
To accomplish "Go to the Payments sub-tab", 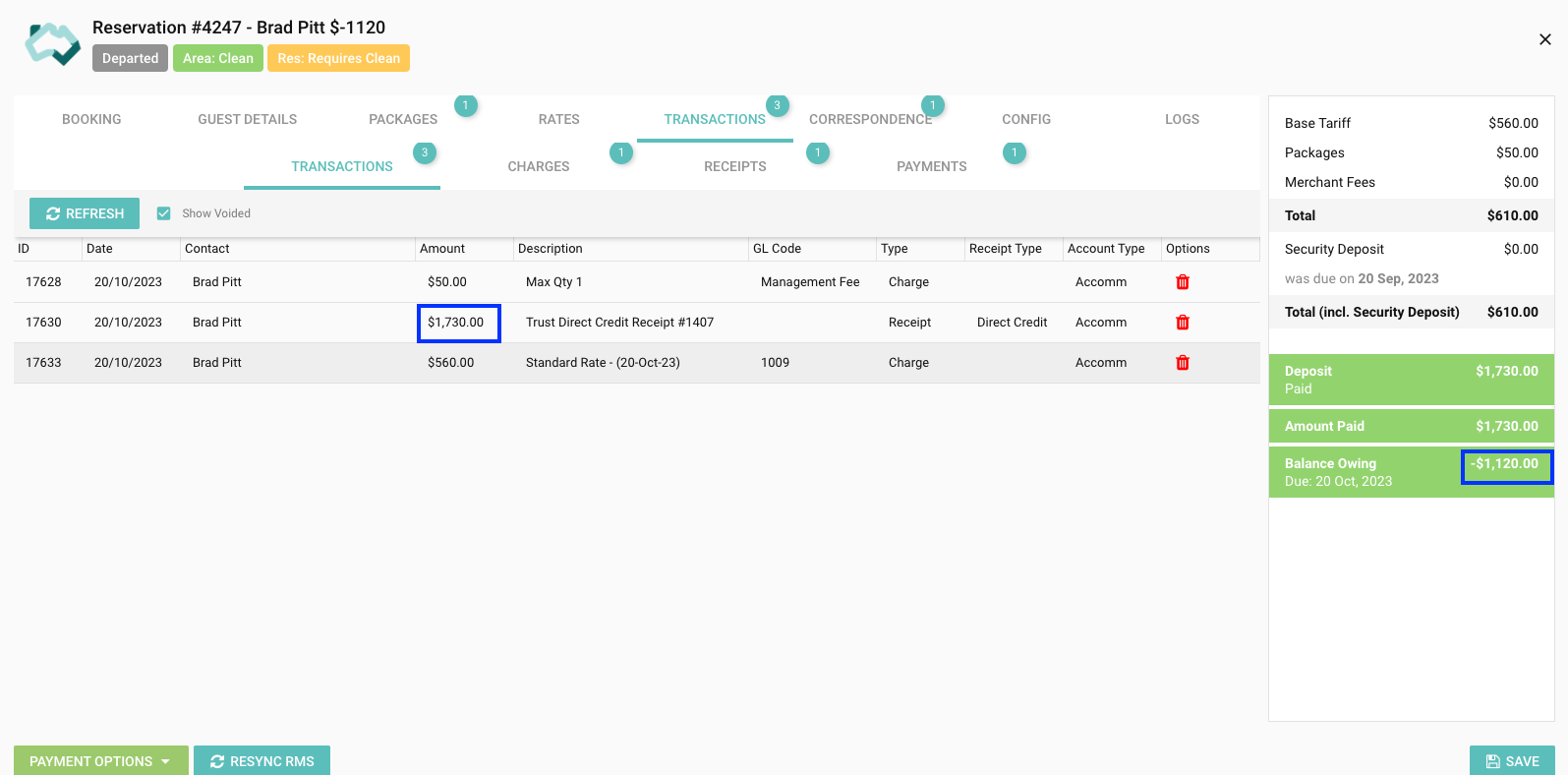I will coord(931,166).
